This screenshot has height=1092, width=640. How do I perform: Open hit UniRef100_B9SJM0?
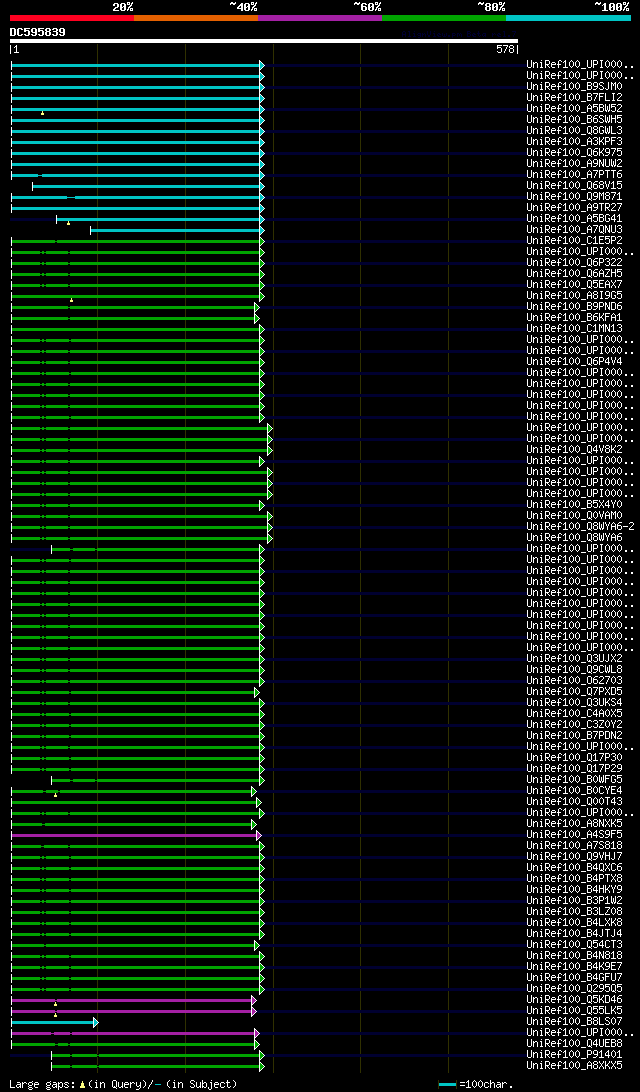tap(575, 86)
